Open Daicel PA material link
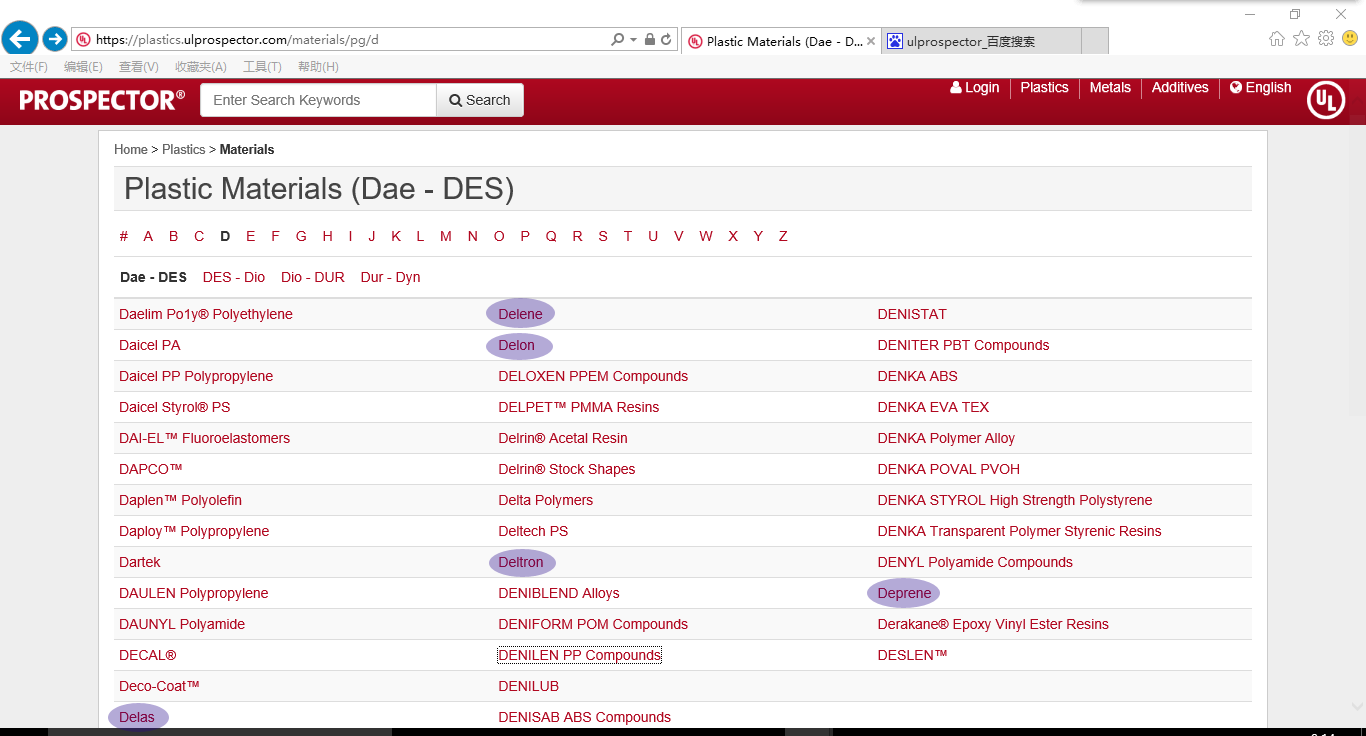 click(x=150, y=345)
